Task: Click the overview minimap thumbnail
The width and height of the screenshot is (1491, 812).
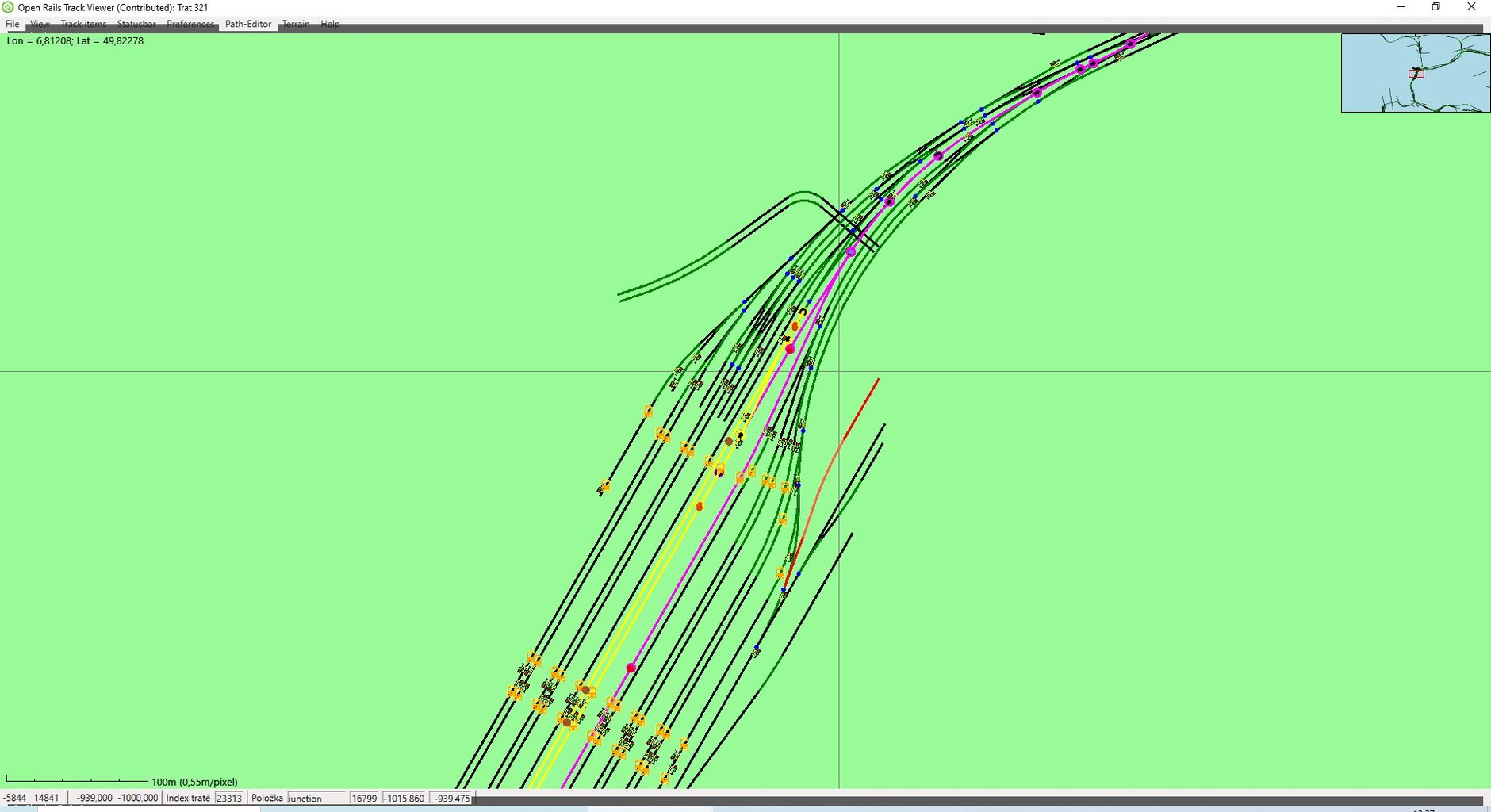Action: pyautogui.click(x=1415, y=73)
